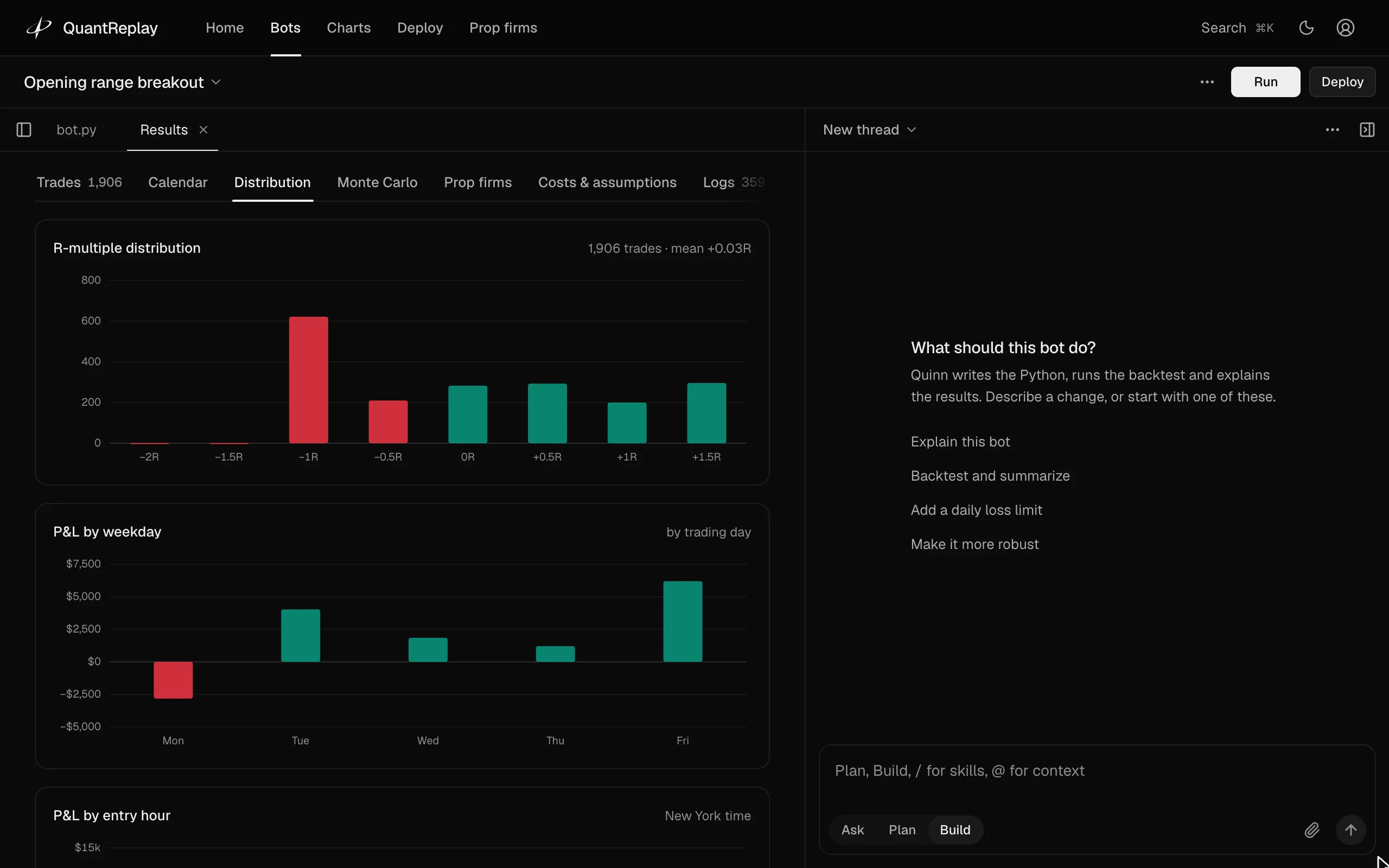Switch chat mode to Ask
Image resolution: width=1389 pixels, height=868 pixels.
852,829
